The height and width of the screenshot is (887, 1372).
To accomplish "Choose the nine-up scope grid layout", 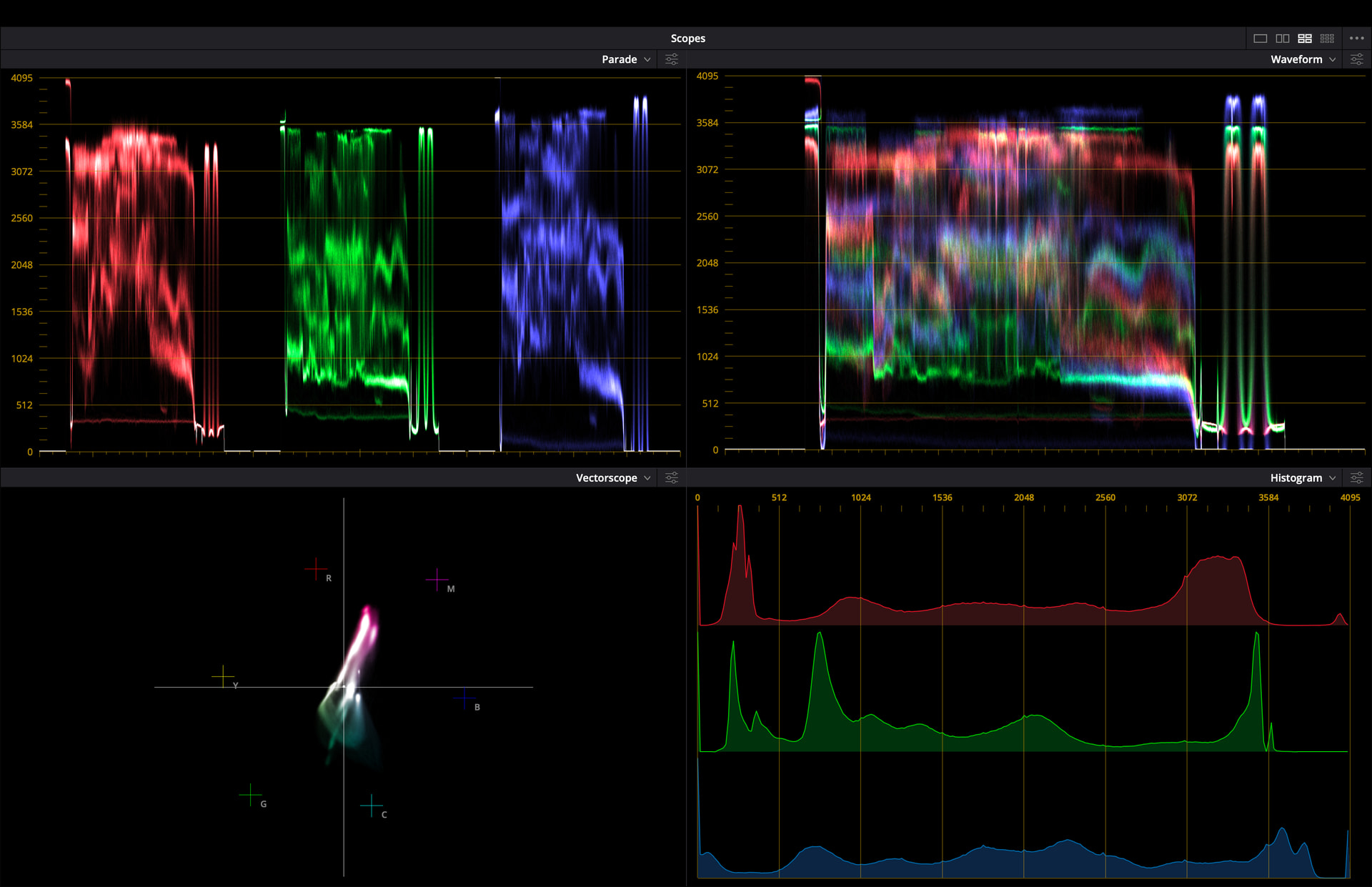I will (x=1327, y=39).
